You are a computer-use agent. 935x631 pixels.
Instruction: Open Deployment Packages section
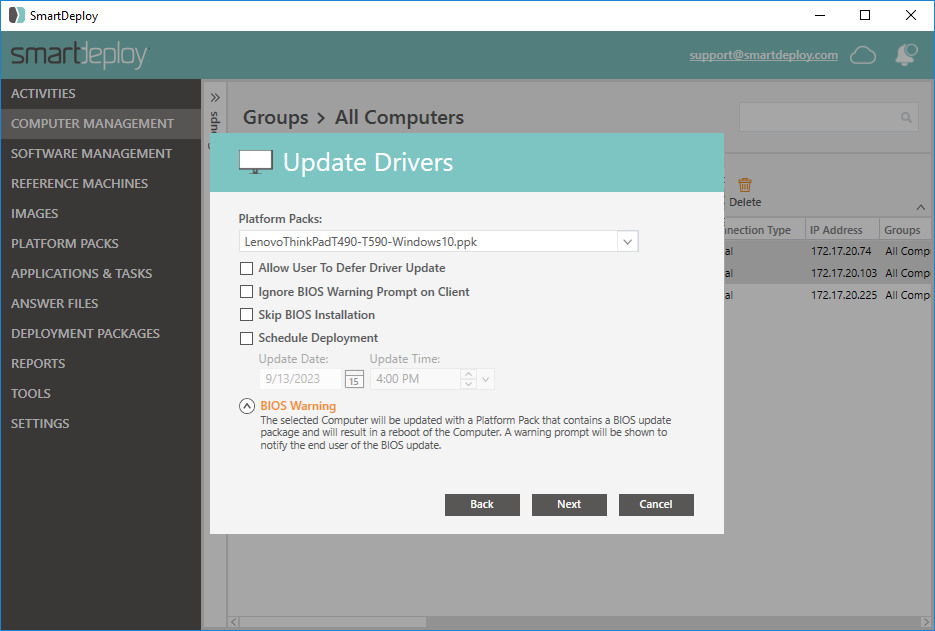(101, 333)
